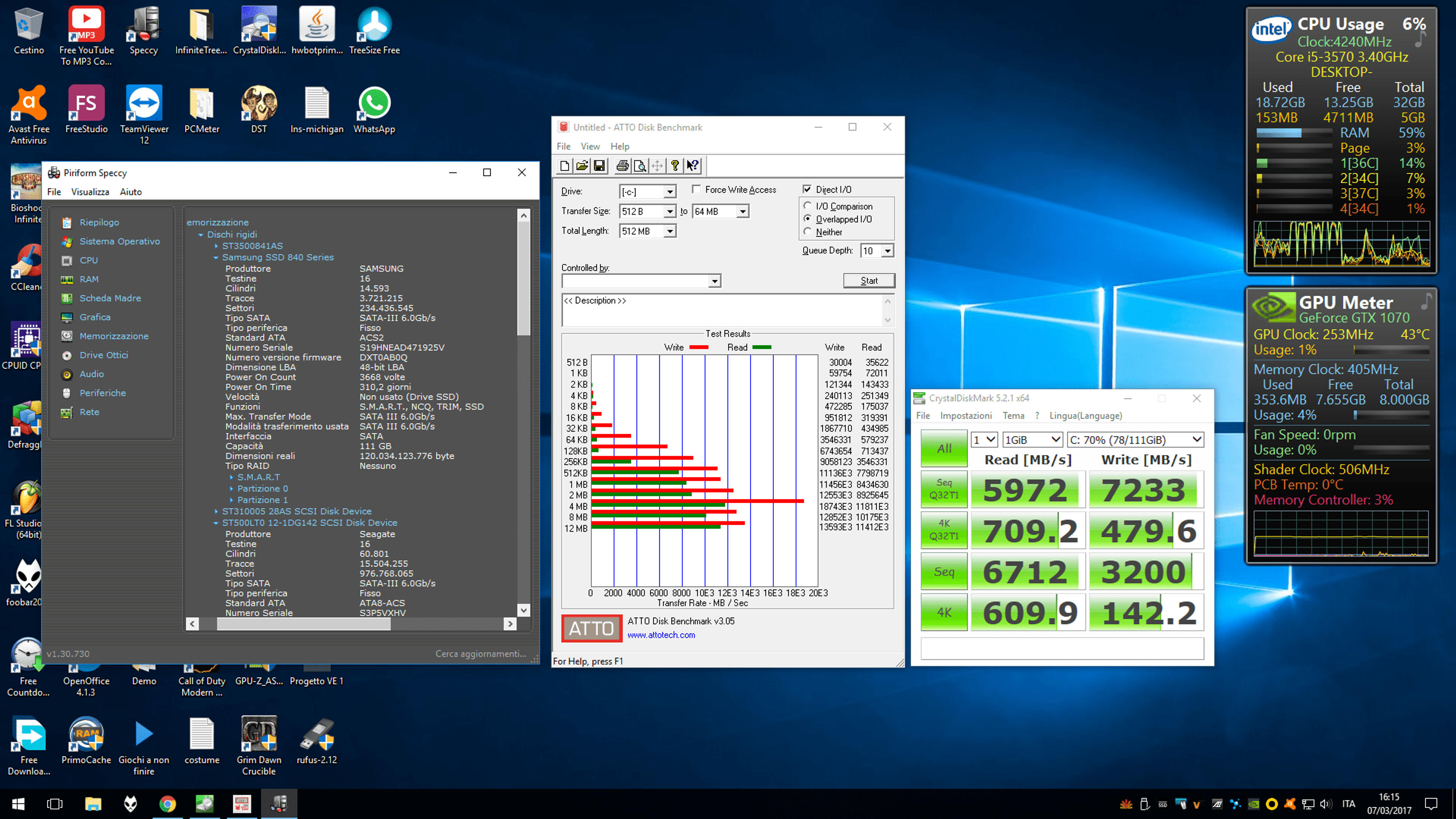The height and width of the screenshot is (819, 1456).
Task: Open Drive Ottici in Speccy sidebar
Action: [104, 355]
